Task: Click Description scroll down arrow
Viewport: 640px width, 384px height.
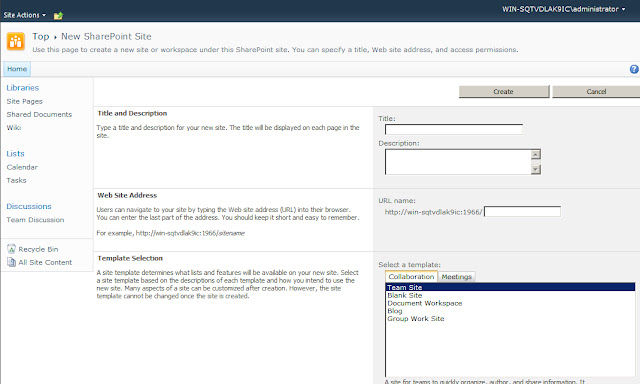Action: tap(536, 169)
